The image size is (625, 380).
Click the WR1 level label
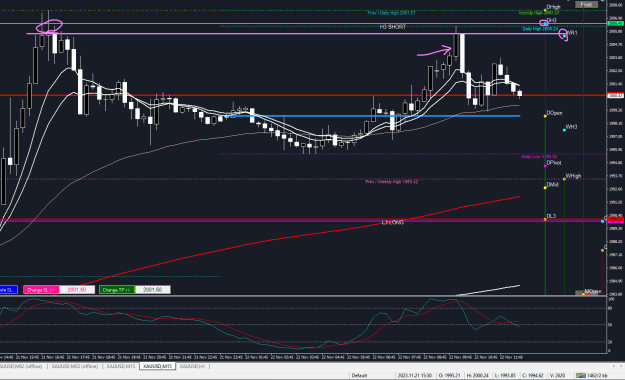click(572, 33)
